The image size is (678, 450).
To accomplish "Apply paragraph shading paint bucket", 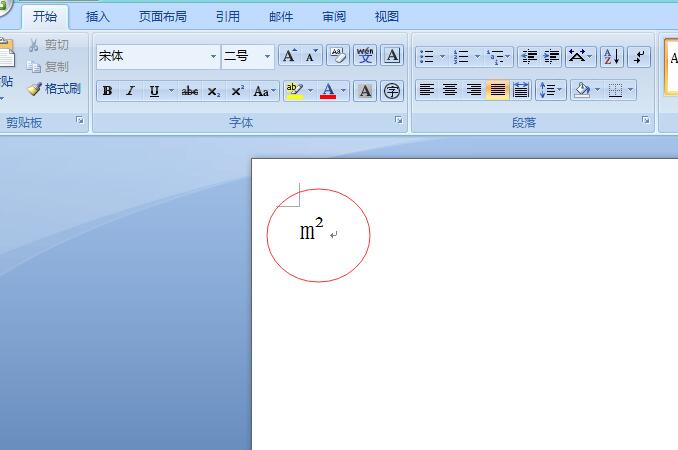I will (x=582, y=90).
